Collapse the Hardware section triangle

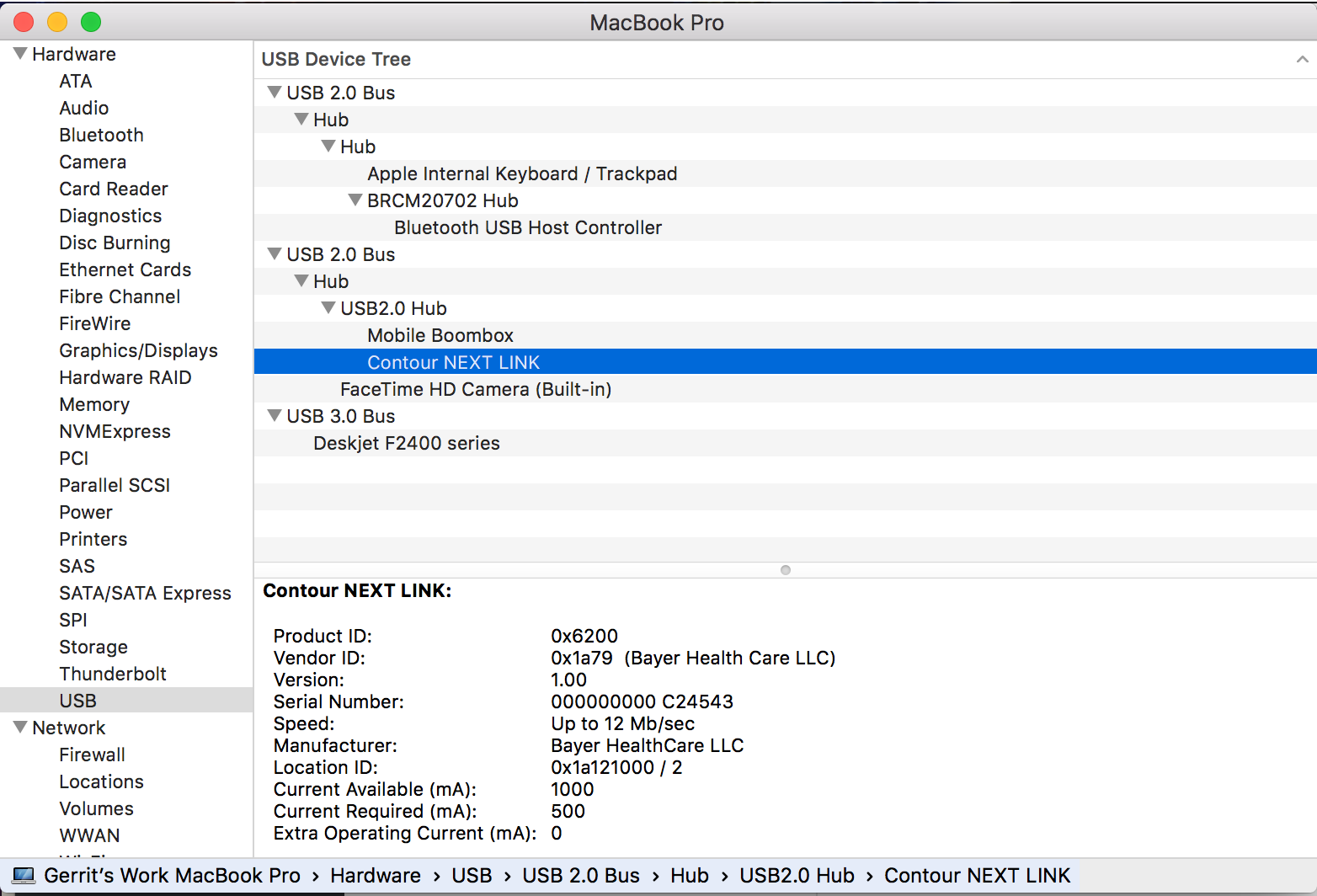(20, 53)
